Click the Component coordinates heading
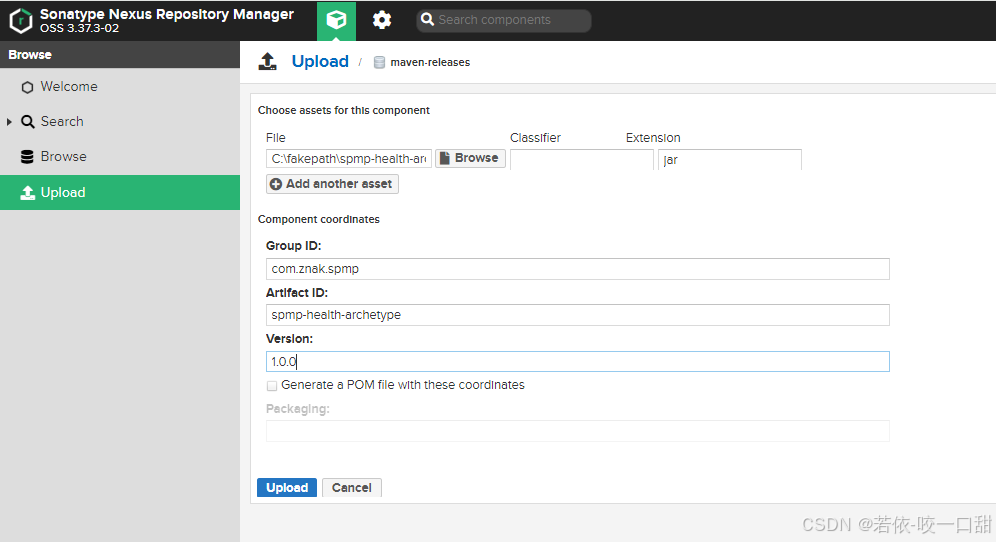The image size is (996, 542). click(x=319, y=219)
